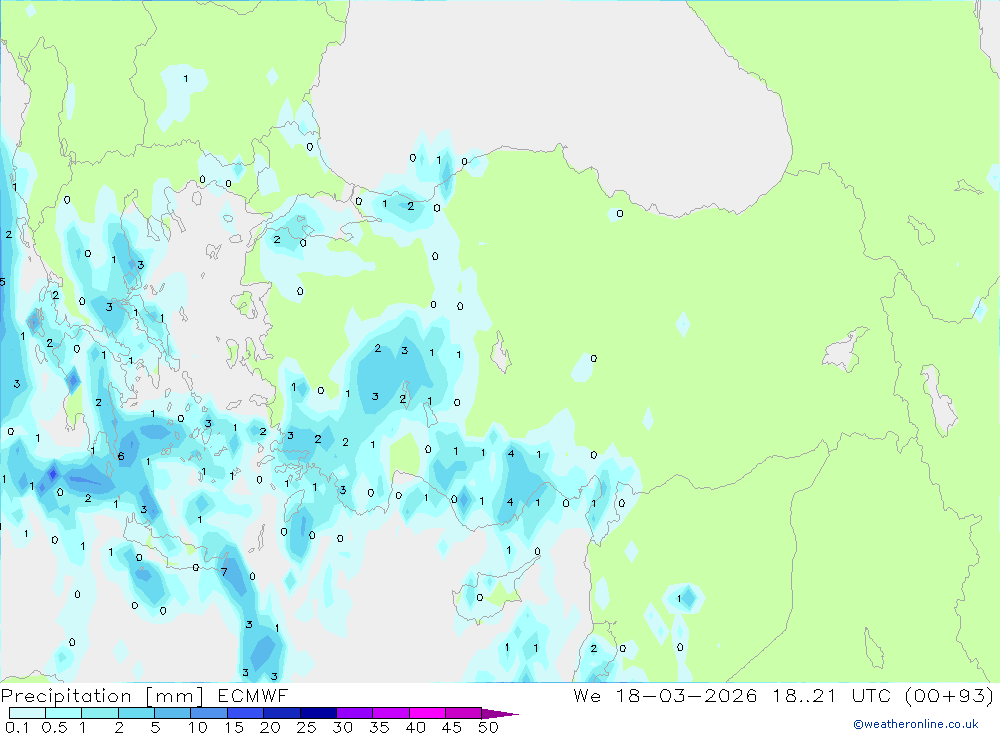Pick the 10 to 15 mm legend swatch

[209, 713]
